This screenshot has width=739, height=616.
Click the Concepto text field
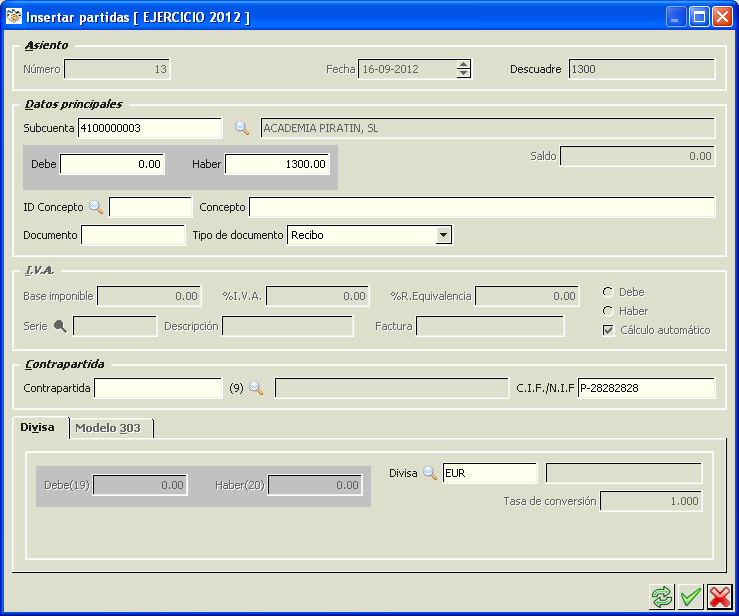[482, 207]
